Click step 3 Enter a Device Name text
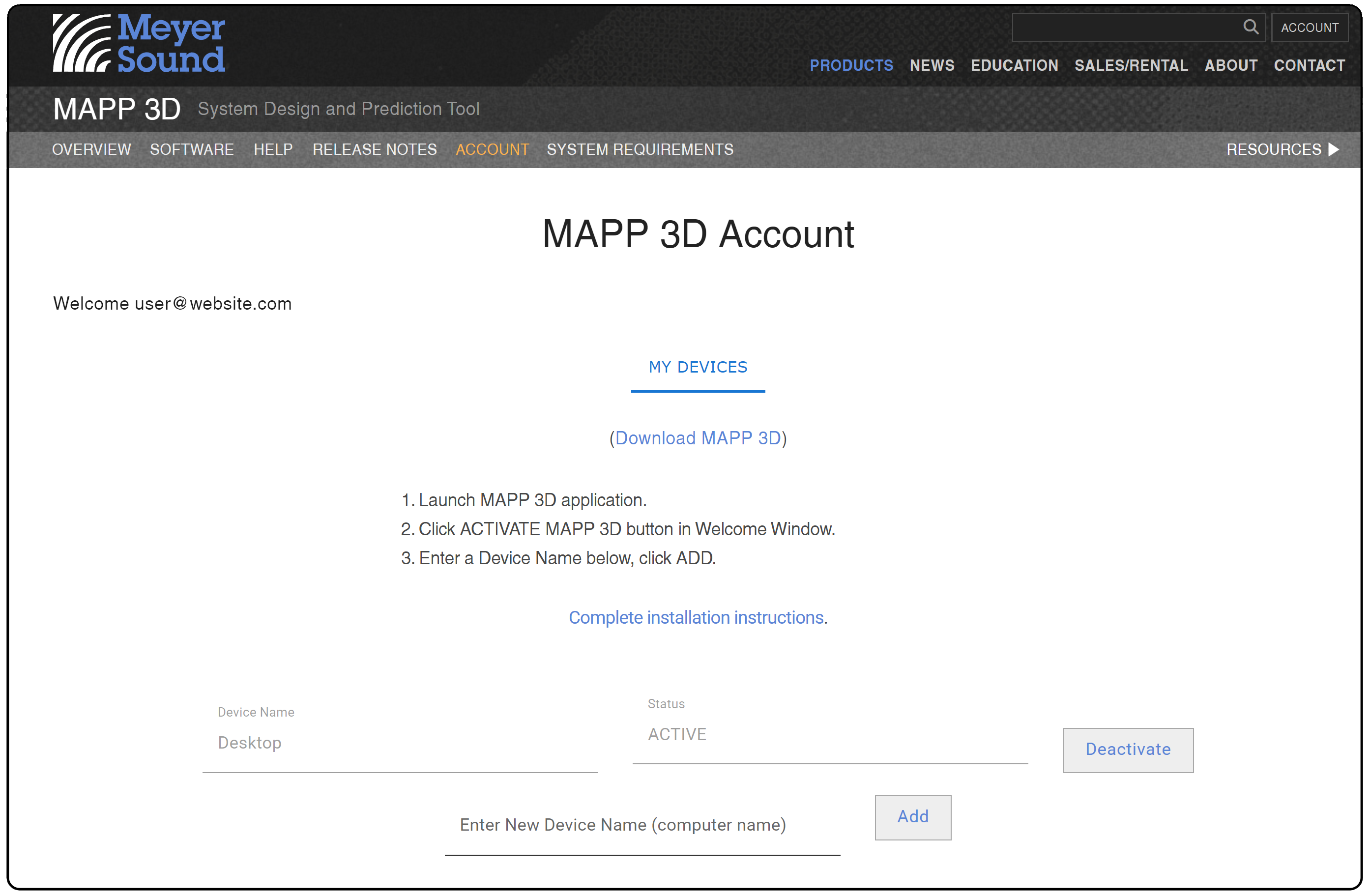This screenshot has width=1370, height=896. [x=558, y=558]
